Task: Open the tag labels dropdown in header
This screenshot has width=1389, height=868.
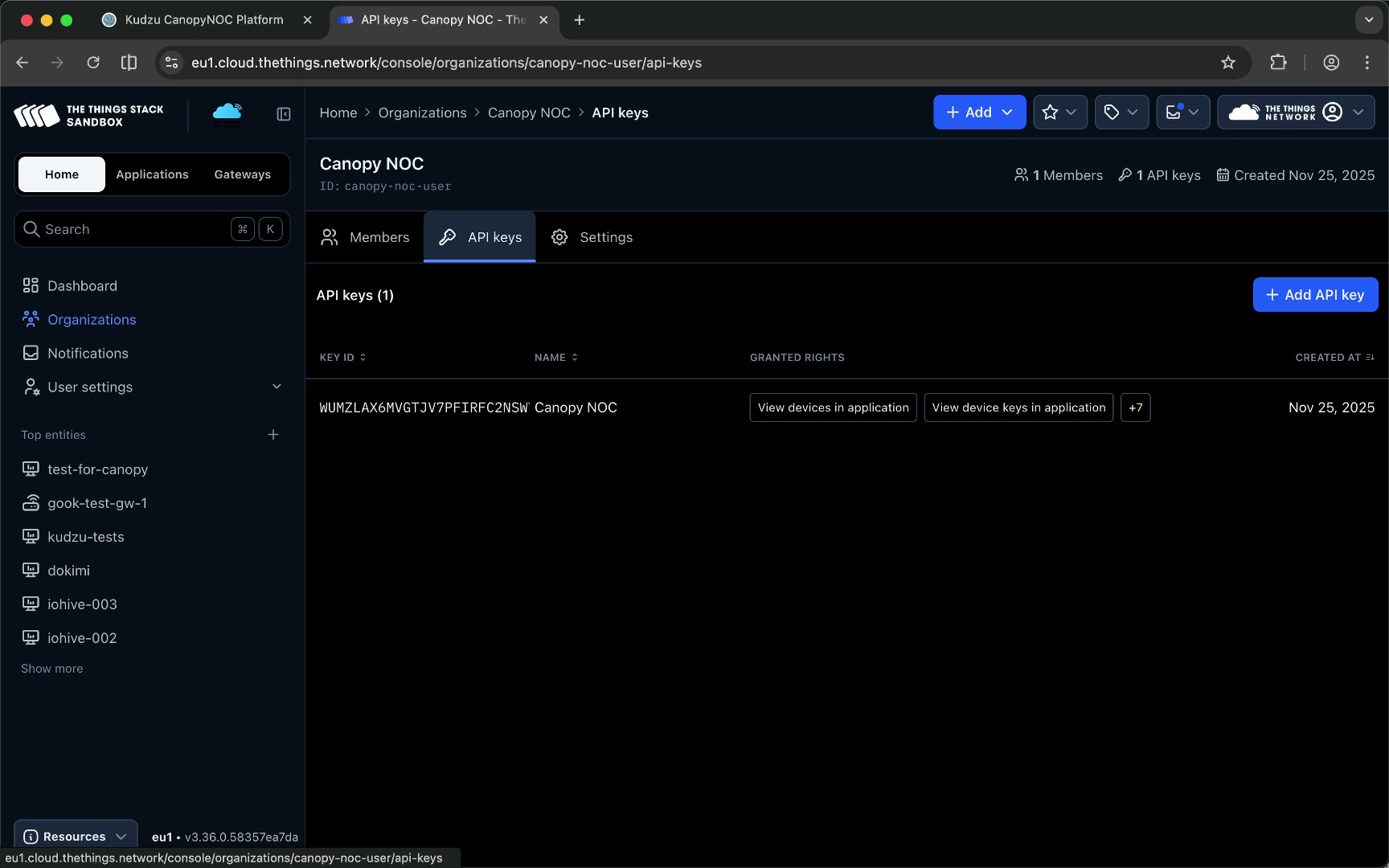Action: (1121, 113)
